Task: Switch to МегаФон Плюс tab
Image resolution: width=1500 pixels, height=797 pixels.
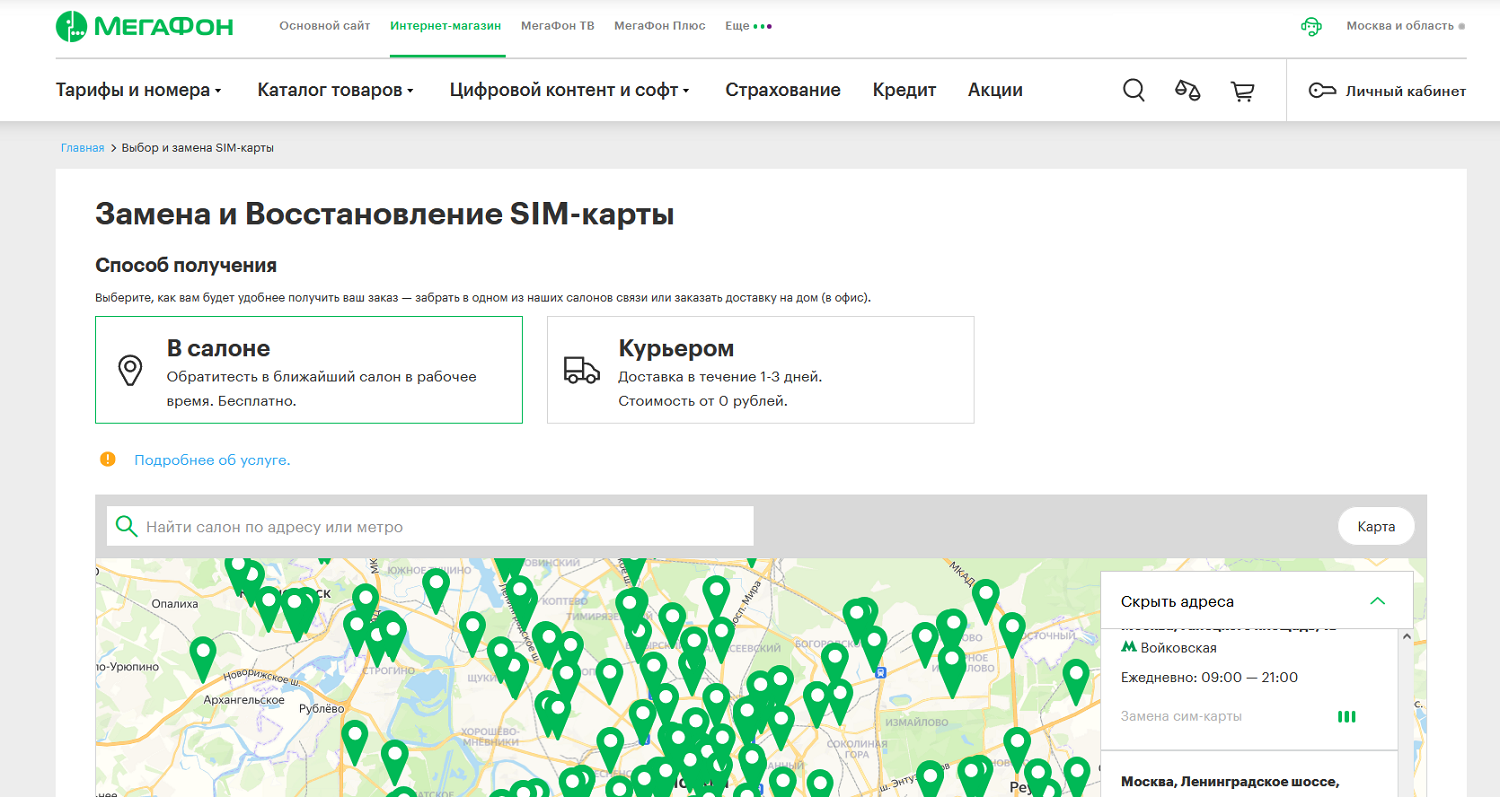Action: click(x=659, y=26)
